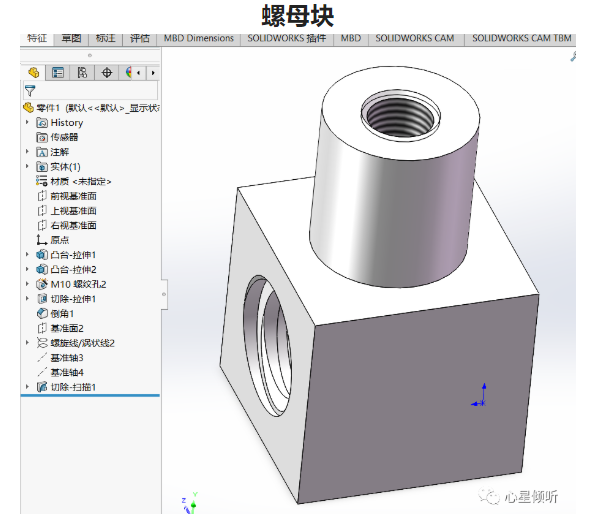589x514 pixels.
Task: Switch to the SOLIDWORKS CAM tab
Action: (415, 38)
